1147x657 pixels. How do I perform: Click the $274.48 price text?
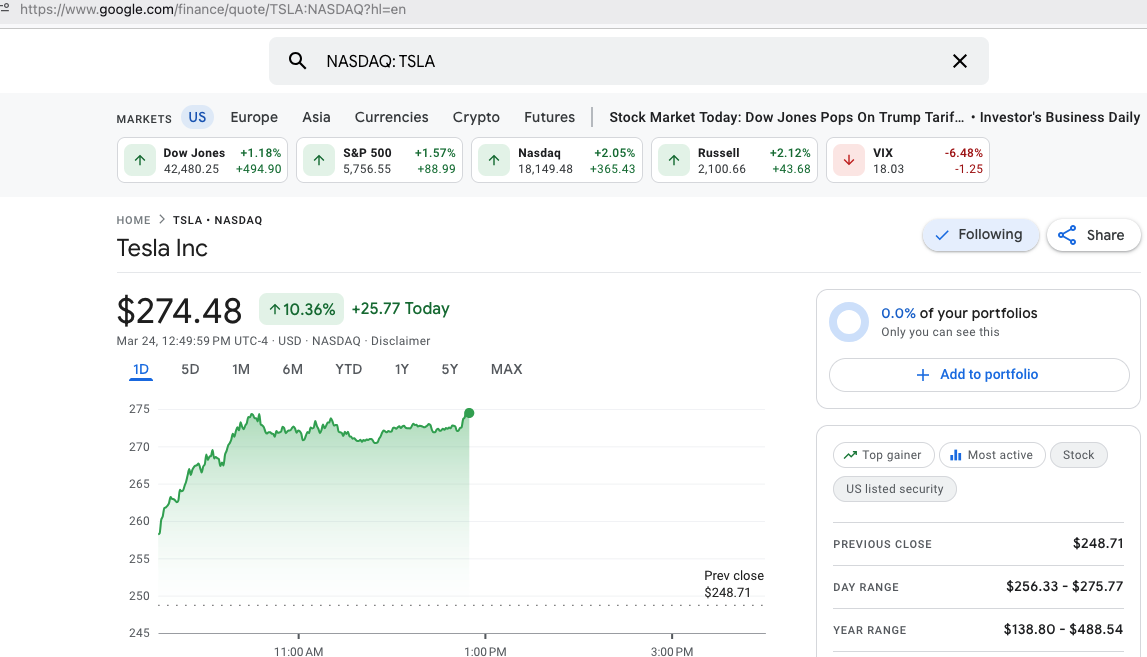(x=179, y=310)
